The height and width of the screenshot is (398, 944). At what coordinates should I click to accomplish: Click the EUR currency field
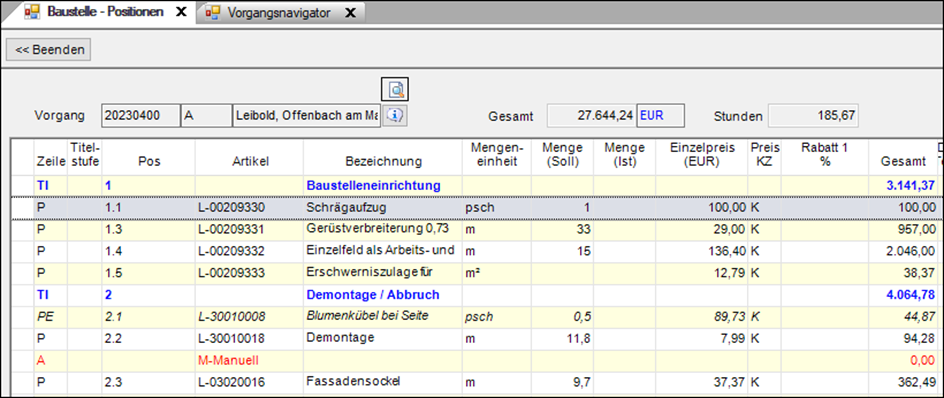tap(660, 116)
